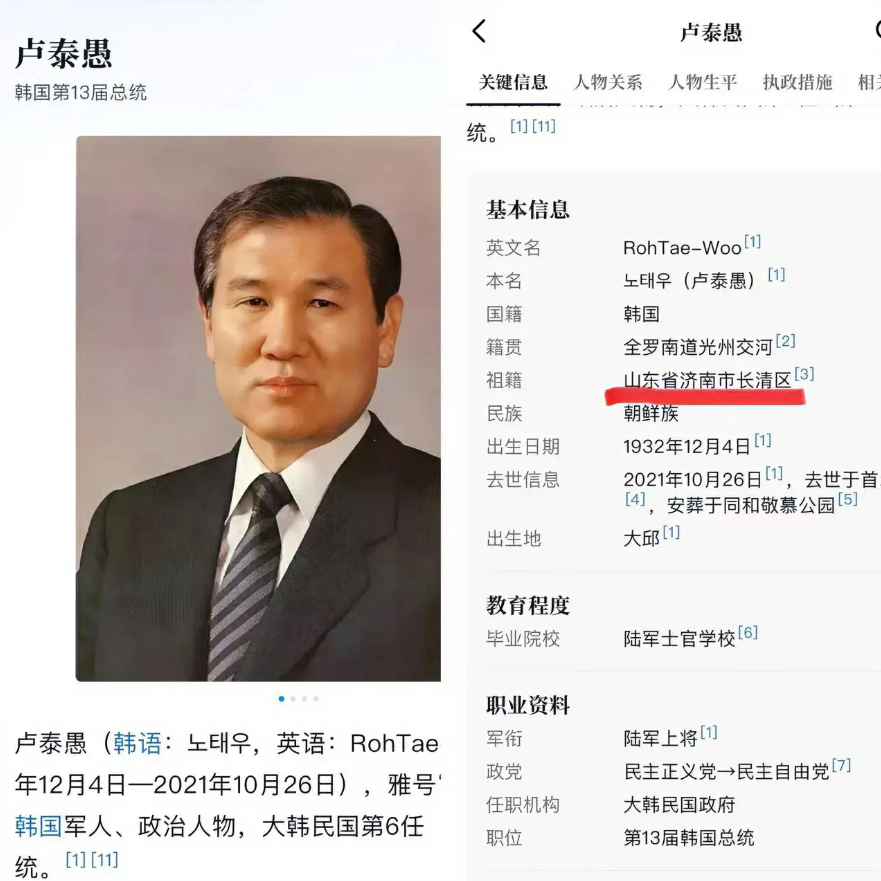Open the 执政措施 tab
Screen dimensions: 881x881
point(797,82)
